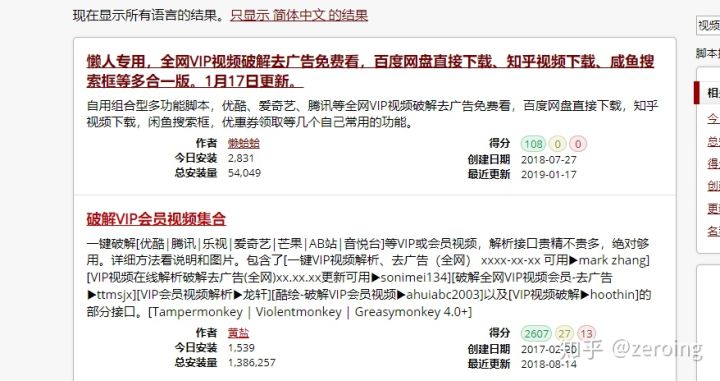Click the green 2607 rating badge

pos(536,334)
